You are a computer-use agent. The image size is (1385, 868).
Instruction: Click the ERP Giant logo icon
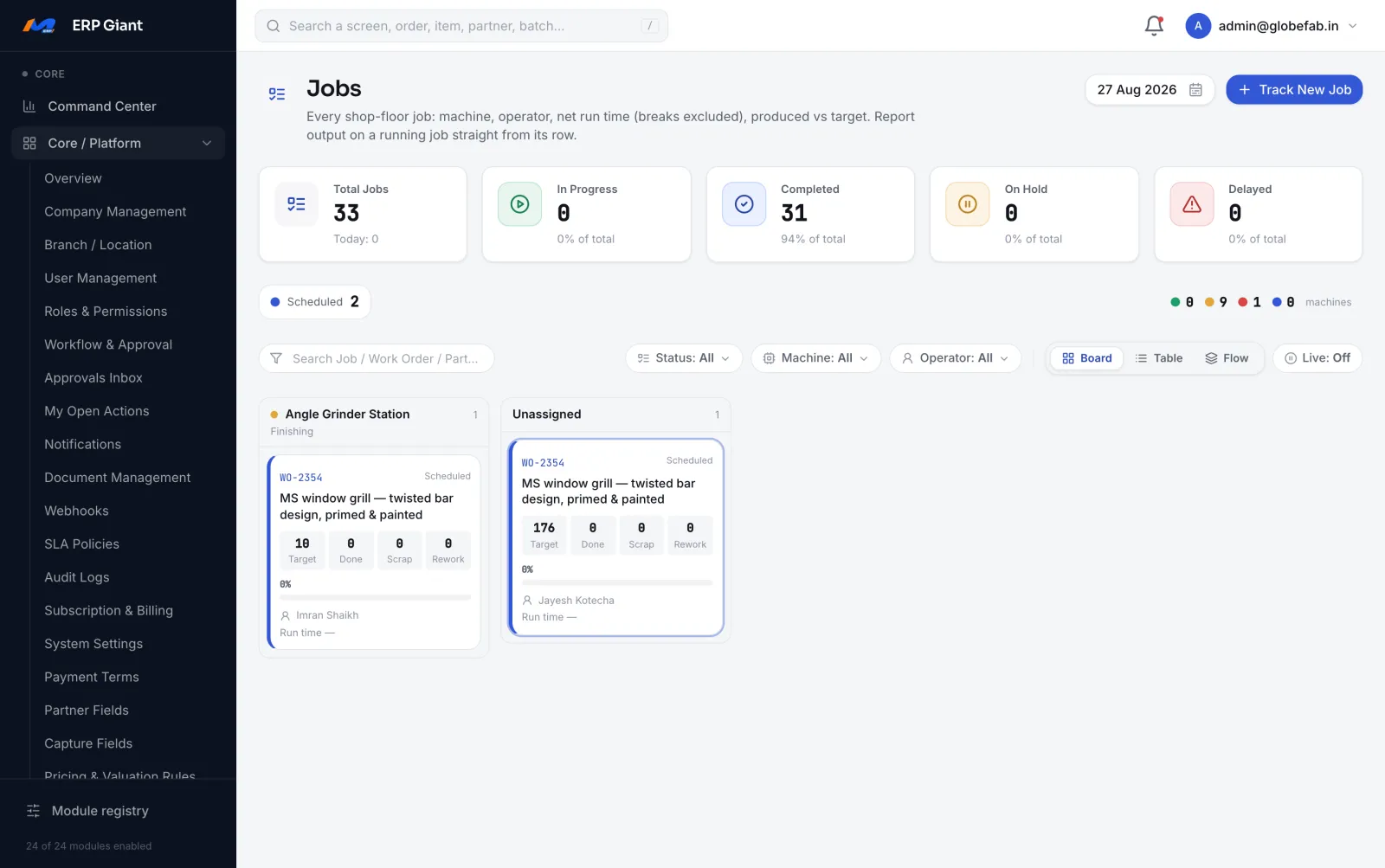click(39, 26)
